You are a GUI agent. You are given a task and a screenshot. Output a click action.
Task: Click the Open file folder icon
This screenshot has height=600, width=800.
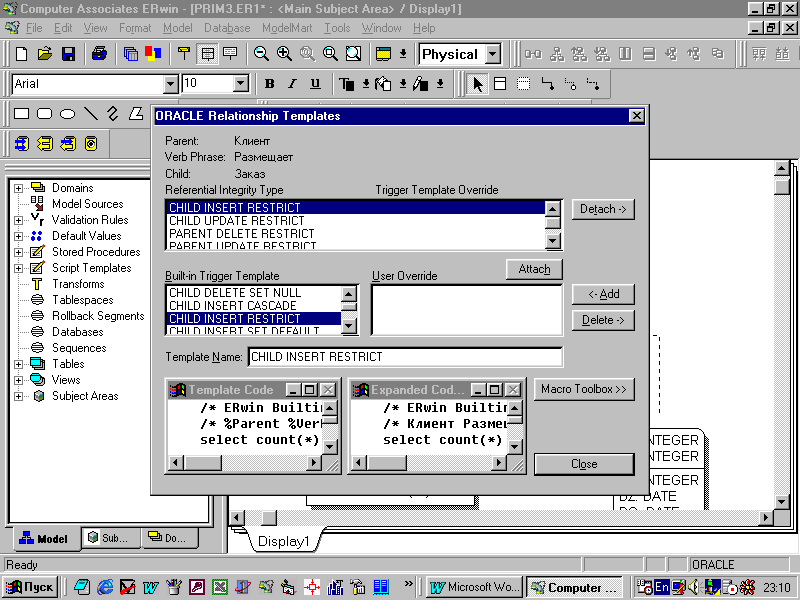(x=45, y=54)
